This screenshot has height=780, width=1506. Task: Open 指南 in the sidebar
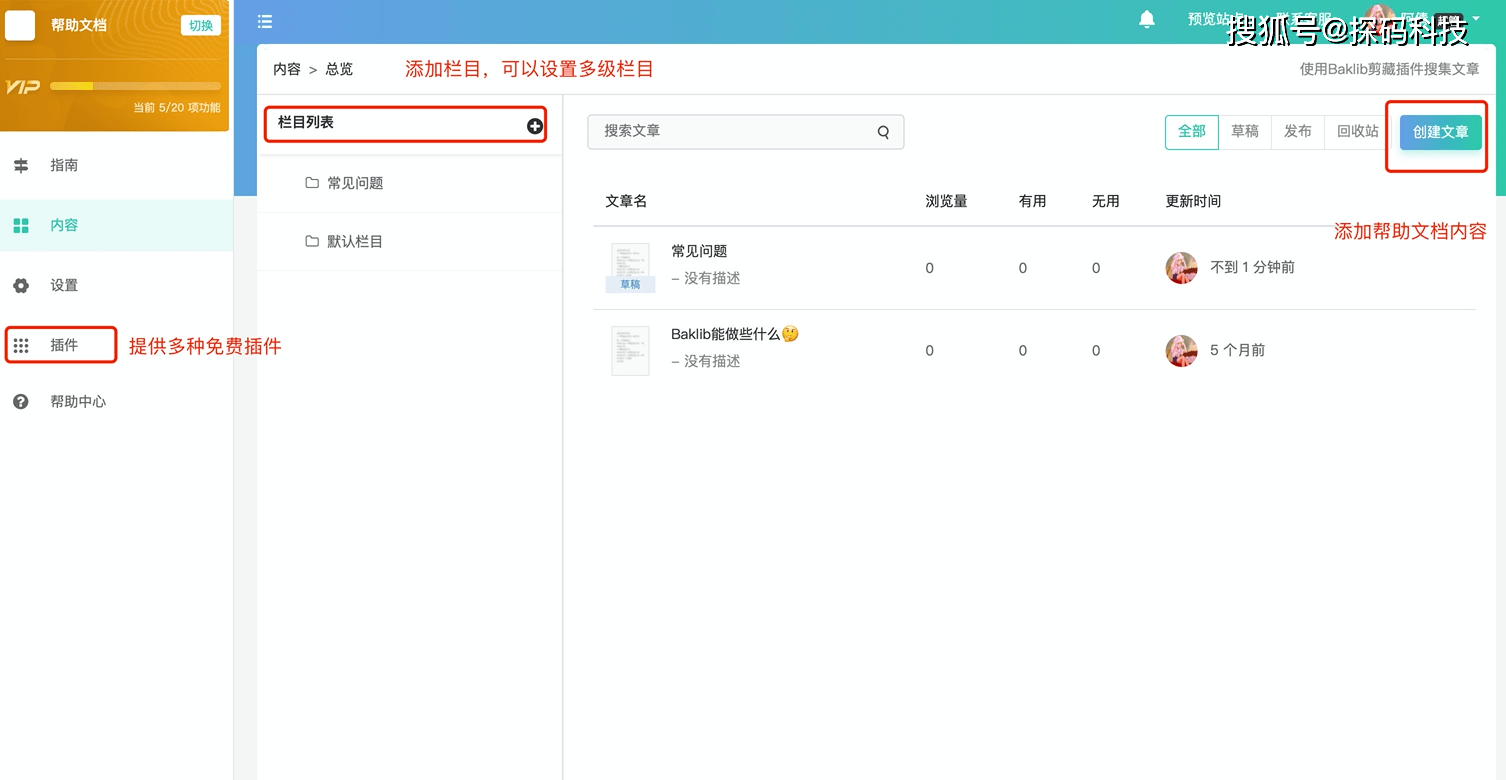click(x=64, y=166)
